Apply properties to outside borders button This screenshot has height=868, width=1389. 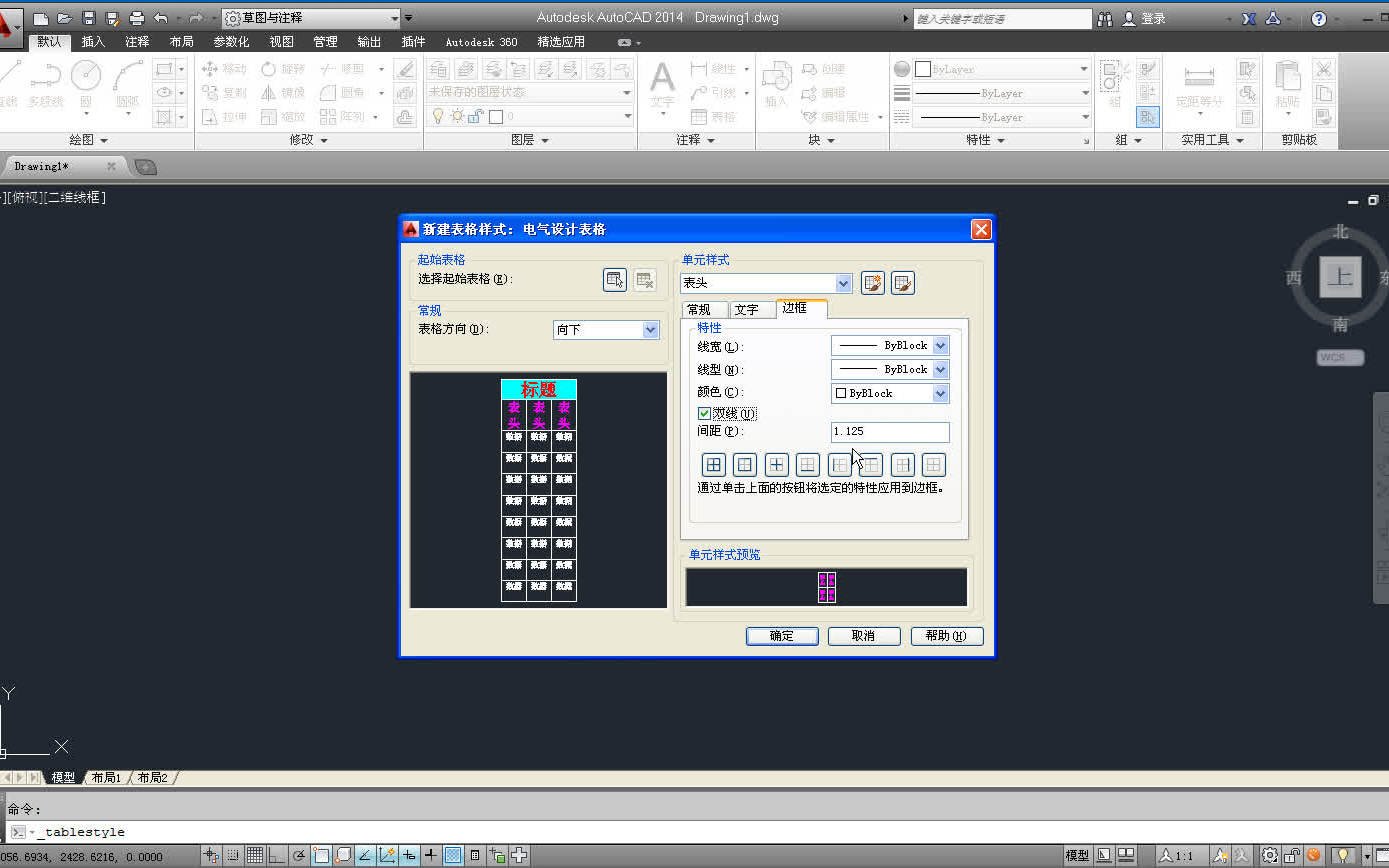click(x=745, y=464)
